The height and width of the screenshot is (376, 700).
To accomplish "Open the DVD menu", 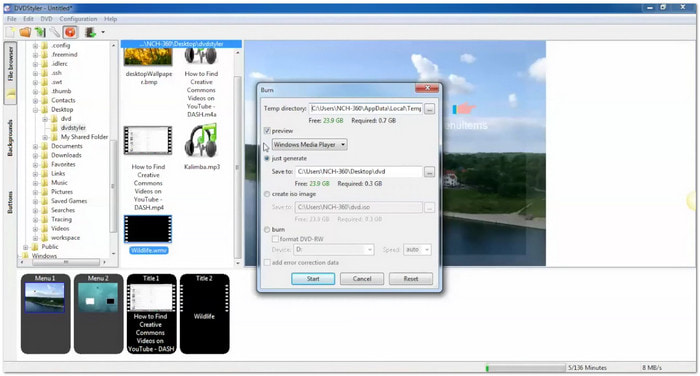I will (x=46, y=19).
